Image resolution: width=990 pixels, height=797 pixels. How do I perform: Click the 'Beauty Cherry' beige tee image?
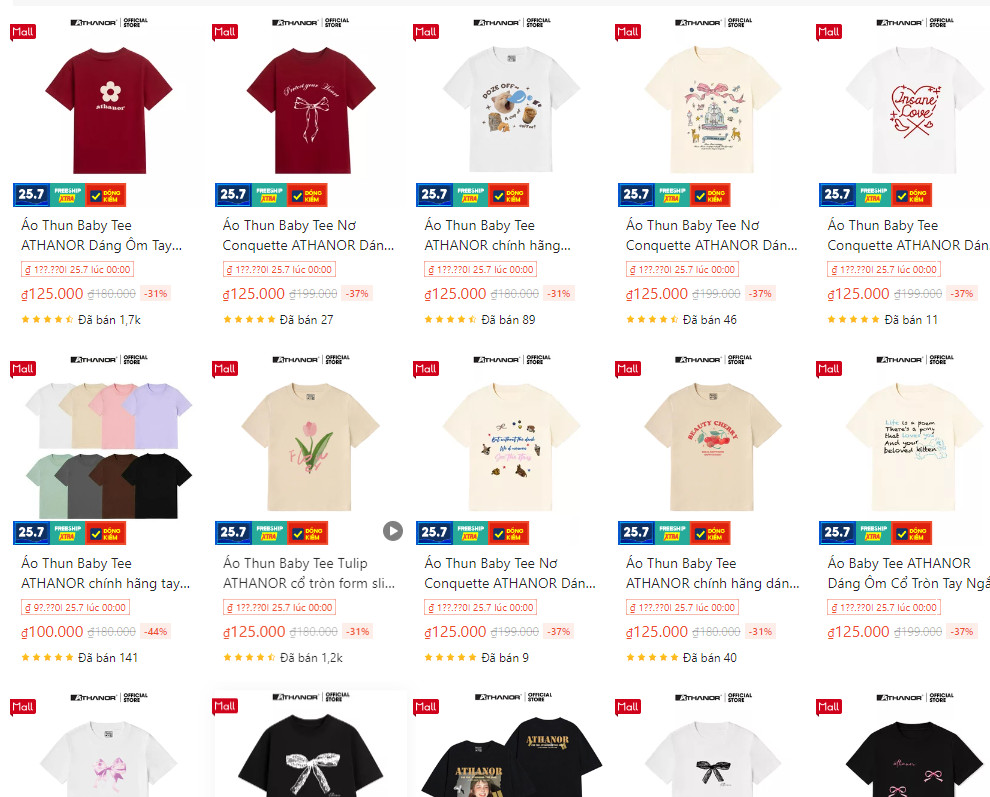712,448
